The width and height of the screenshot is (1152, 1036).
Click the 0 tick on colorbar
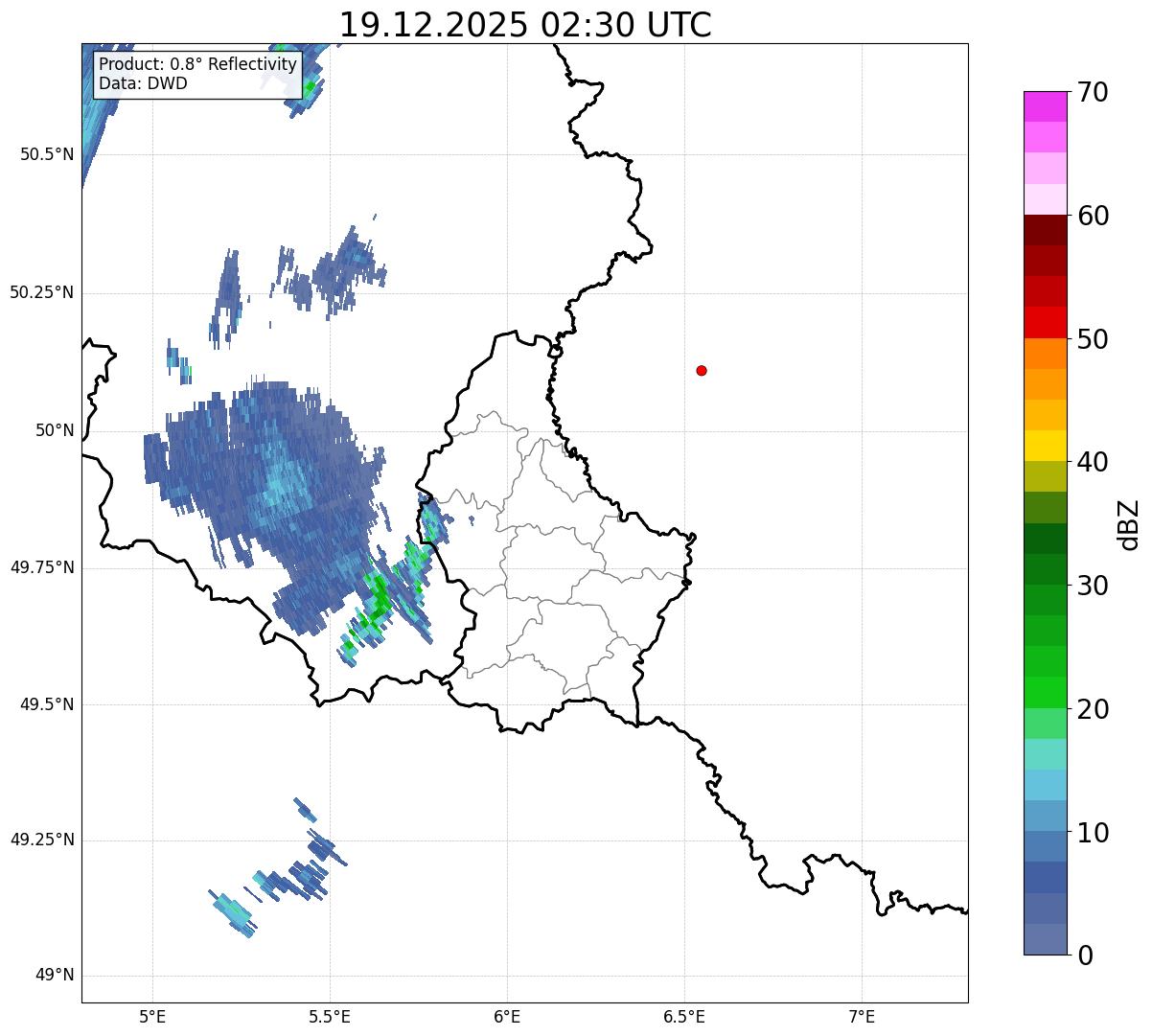1084,955
